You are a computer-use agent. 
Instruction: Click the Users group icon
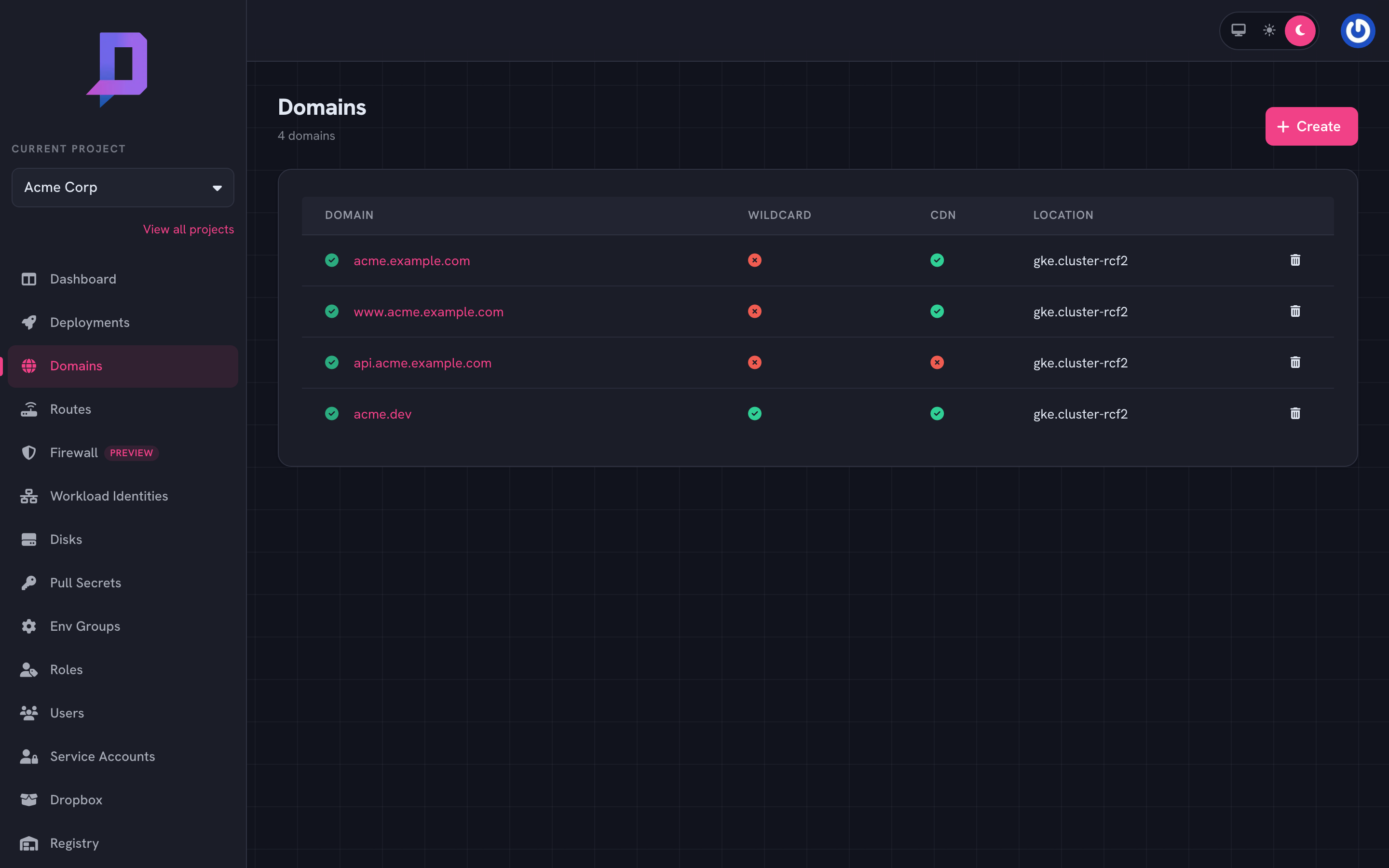point(29,713)
